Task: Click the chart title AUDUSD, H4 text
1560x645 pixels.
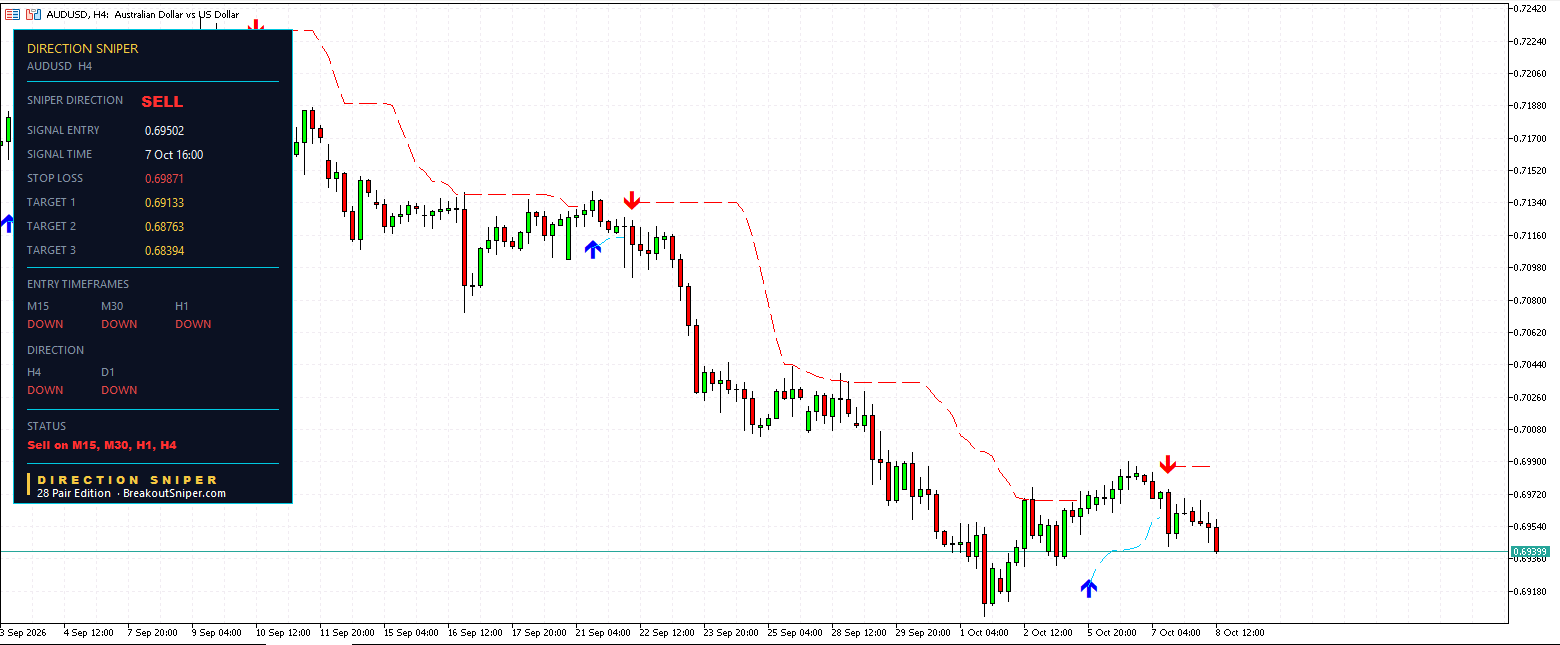Action: coord(79,15)
